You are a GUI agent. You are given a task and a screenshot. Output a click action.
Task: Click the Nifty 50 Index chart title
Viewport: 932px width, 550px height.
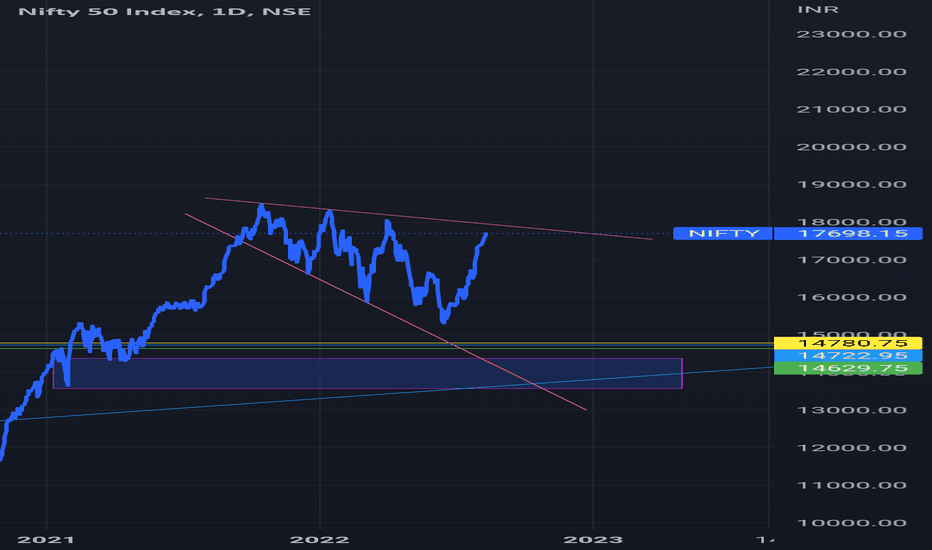(165, 11)
